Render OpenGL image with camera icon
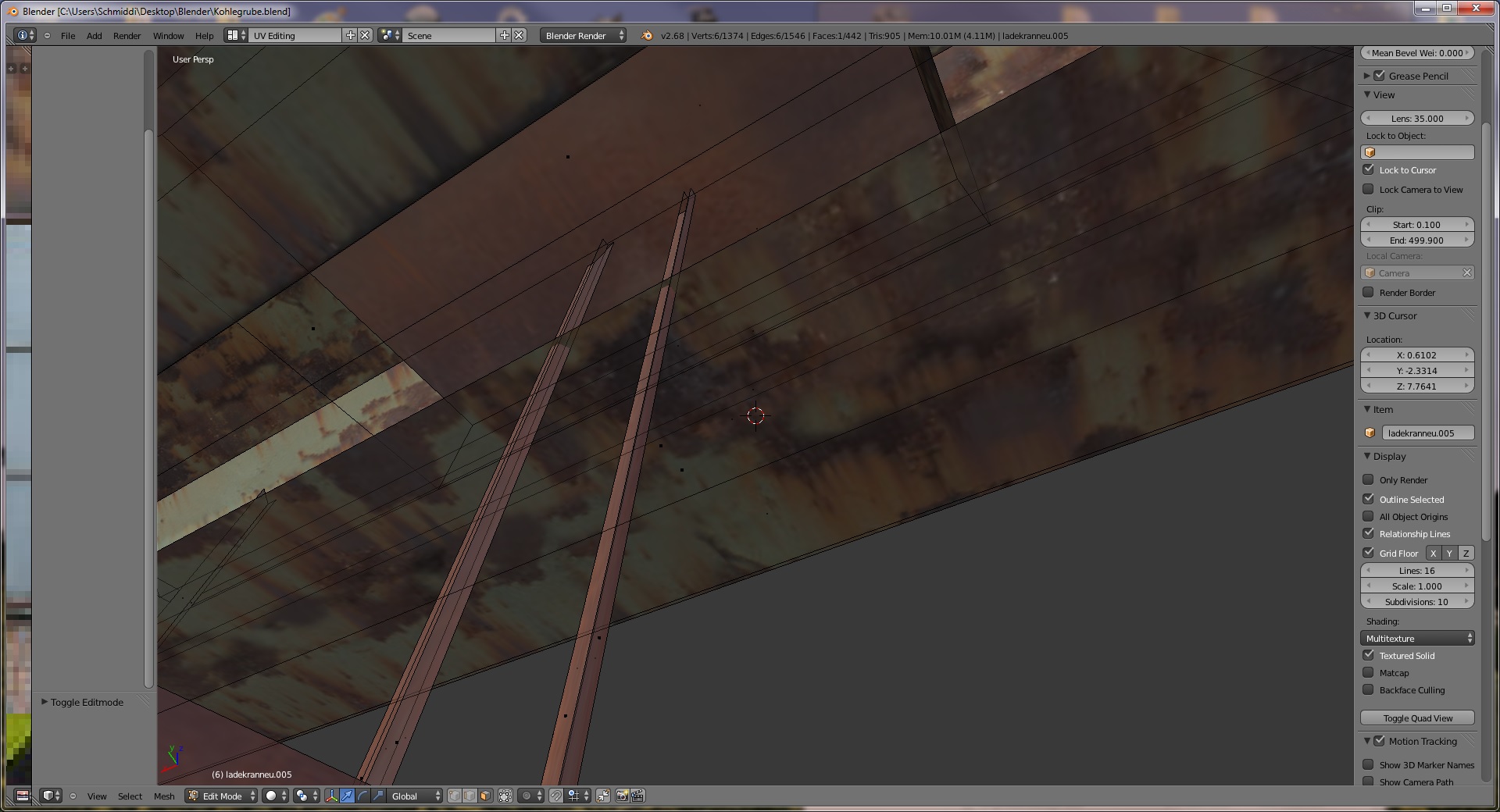 point(622,796)
